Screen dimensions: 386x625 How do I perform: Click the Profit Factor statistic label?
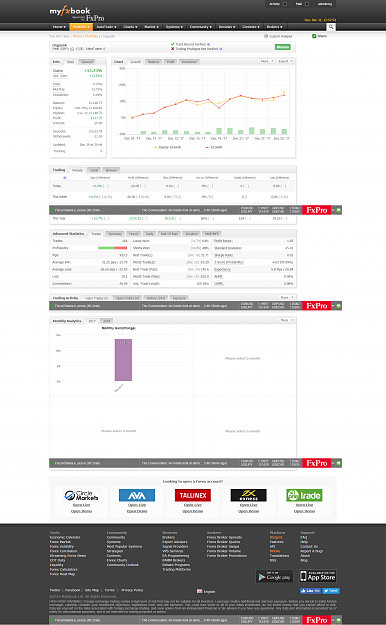(x=223, y=241)
